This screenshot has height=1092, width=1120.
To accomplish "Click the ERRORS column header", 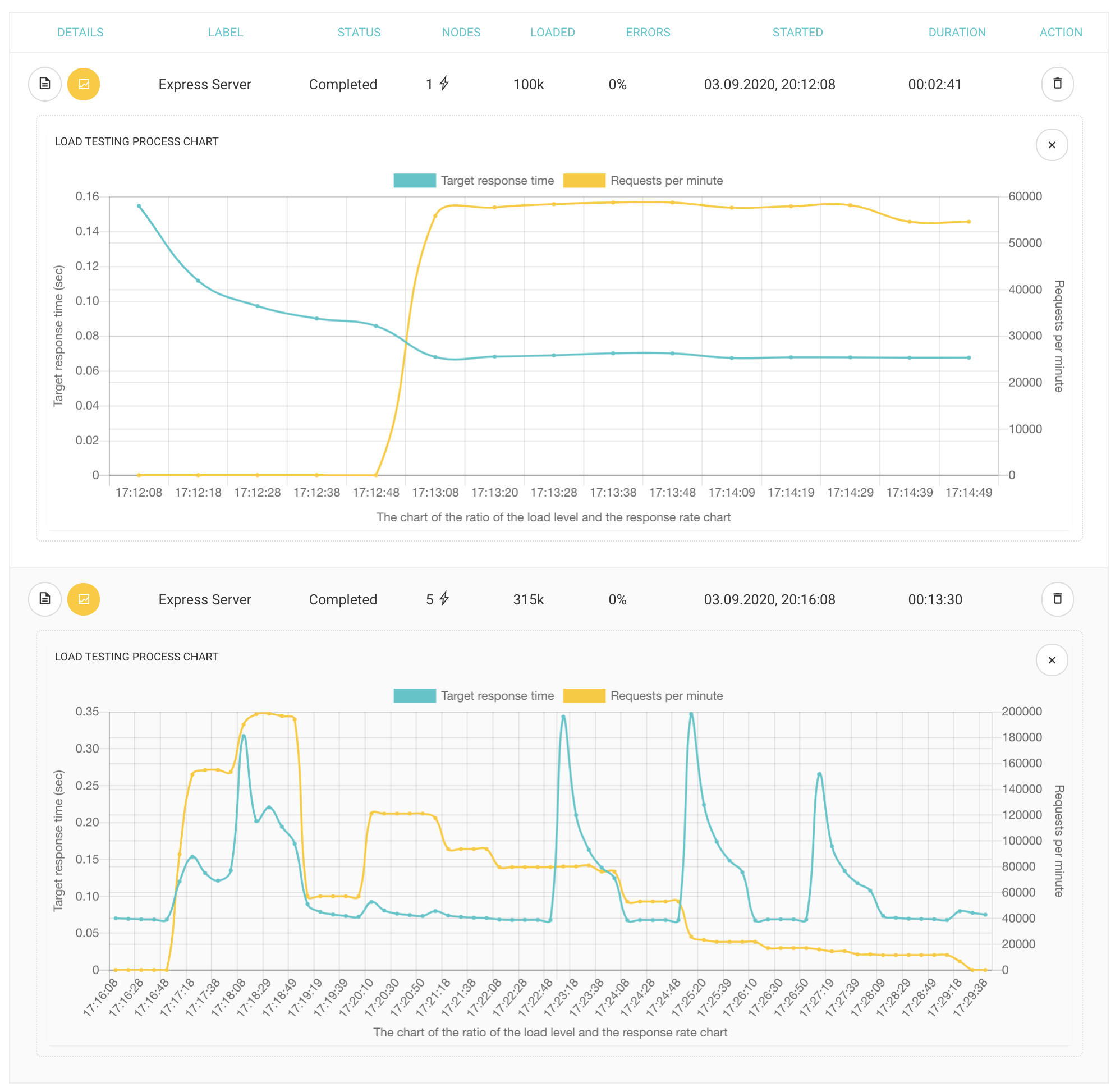I will click(648, 33).
